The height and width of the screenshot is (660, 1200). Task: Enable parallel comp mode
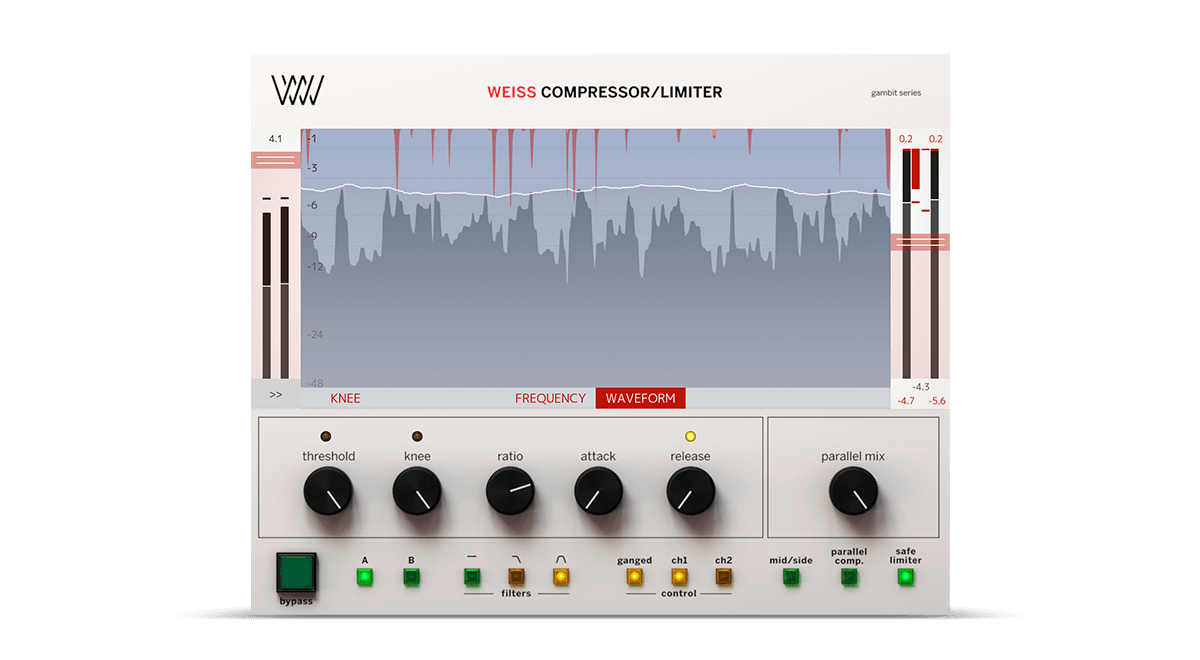point(848,575)
